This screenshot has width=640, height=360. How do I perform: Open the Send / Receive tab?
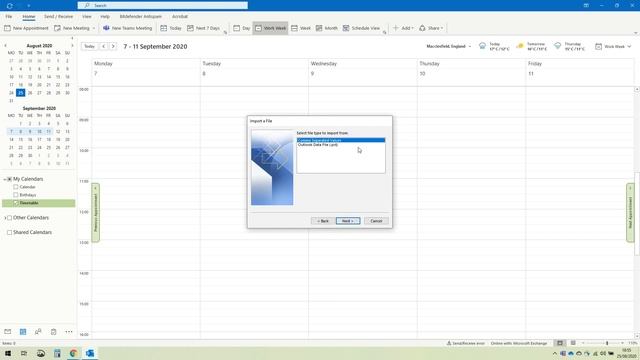[x=58, y=16]
